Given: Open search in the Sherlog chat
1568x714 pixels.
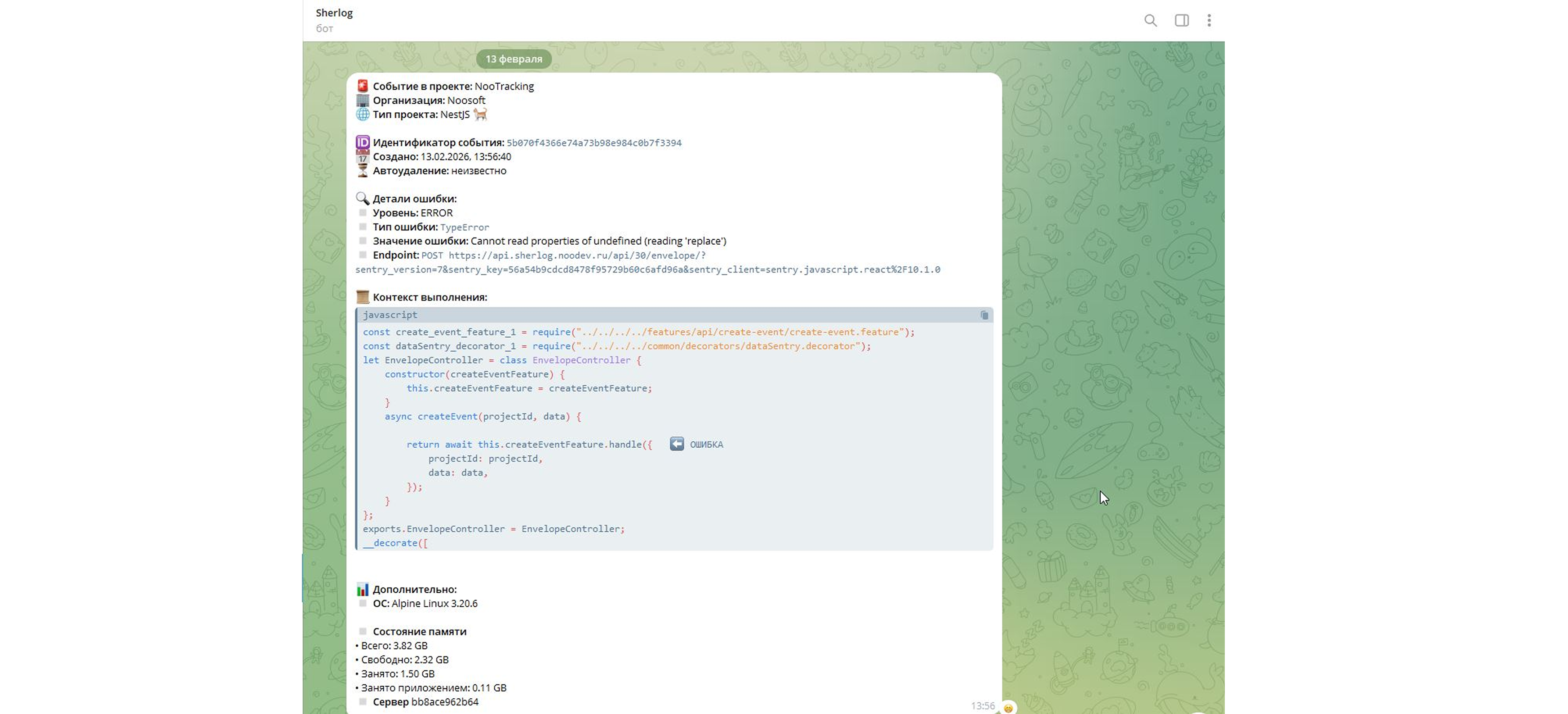Looking at the screenshot, I should (1150, 21).
